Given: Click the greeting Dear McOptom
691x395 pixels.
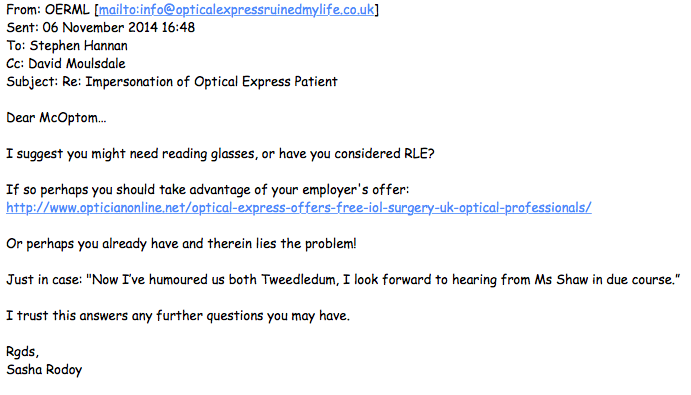Looking at the screenshot, I should (56, 118).
